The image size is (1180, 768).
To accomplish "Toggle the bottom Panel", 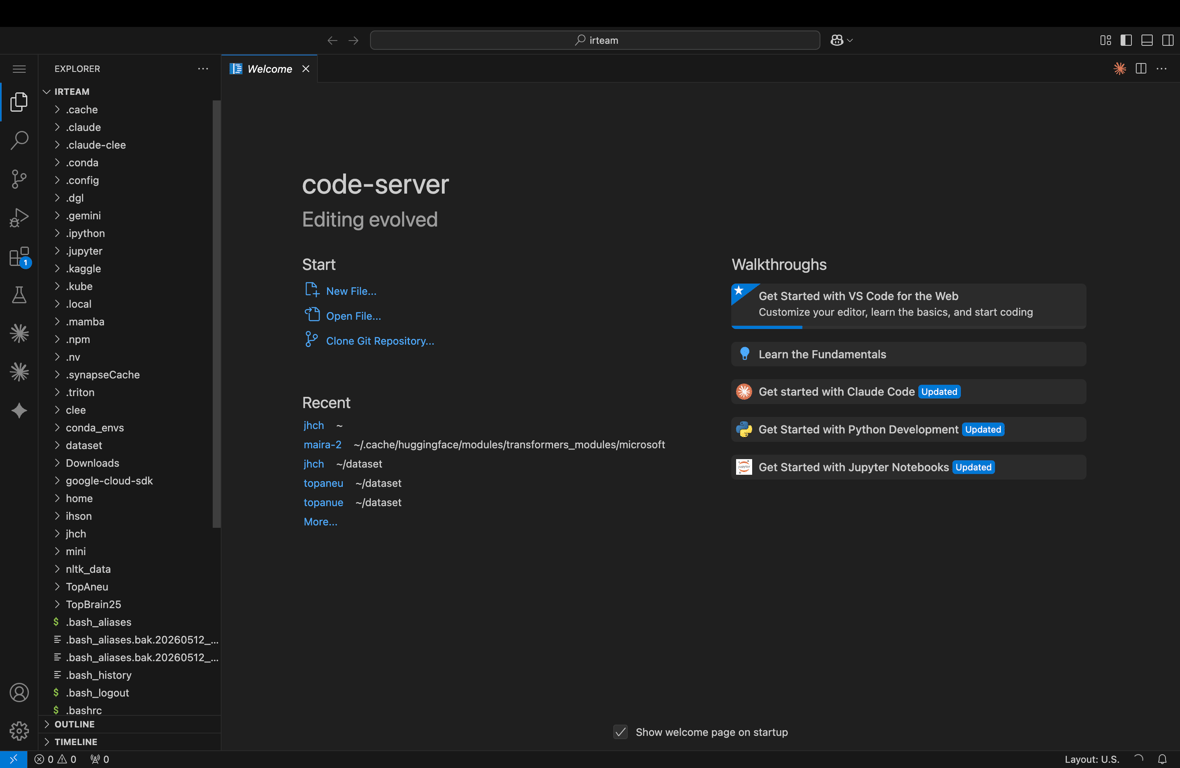I will tap(1147, 41).
